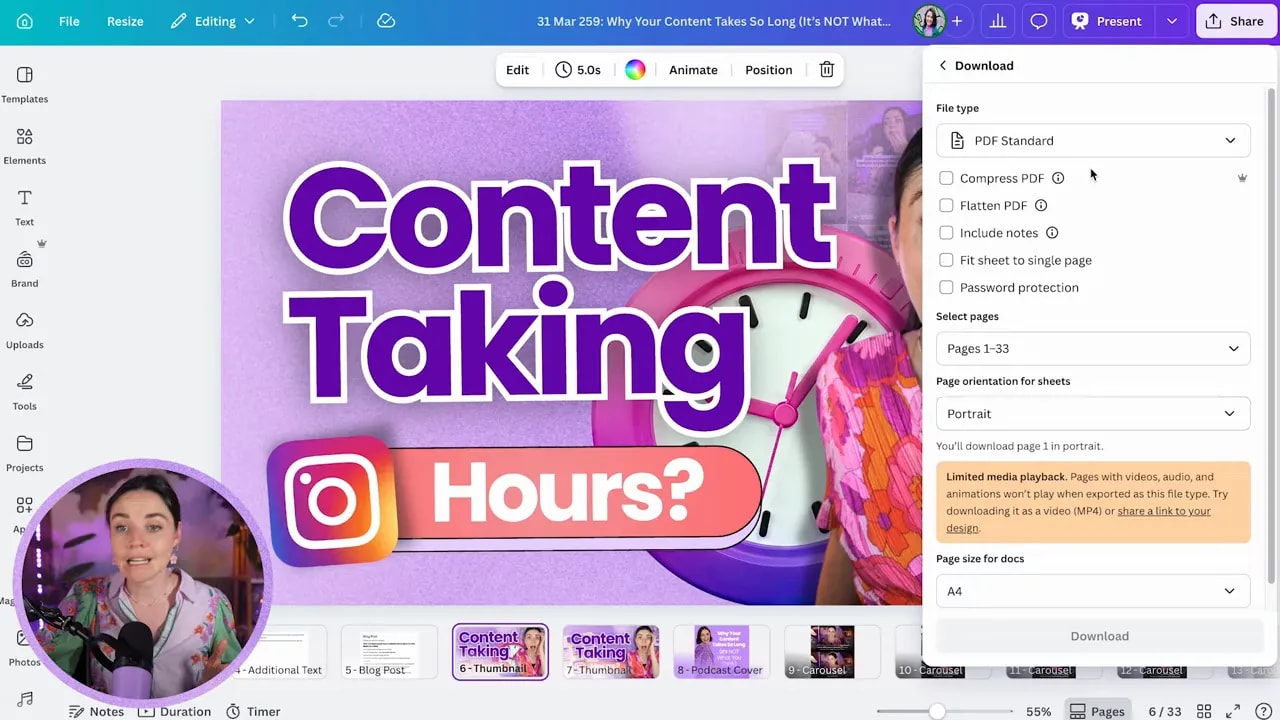Select the 7 - Thumbnail page
Screen dimensions: 1280x720
(611, 652)
